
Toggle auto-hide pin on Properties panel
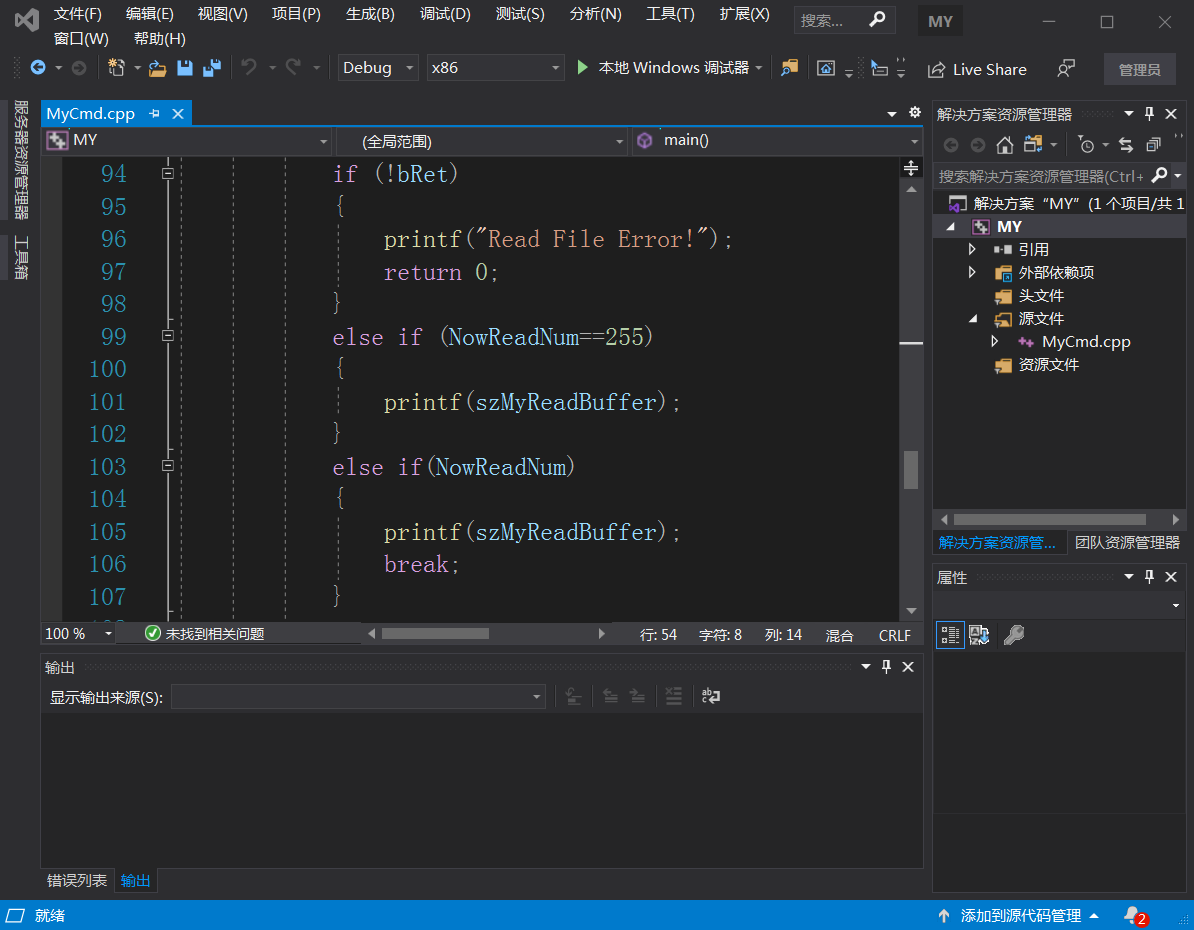click(x=1149, y=577)
